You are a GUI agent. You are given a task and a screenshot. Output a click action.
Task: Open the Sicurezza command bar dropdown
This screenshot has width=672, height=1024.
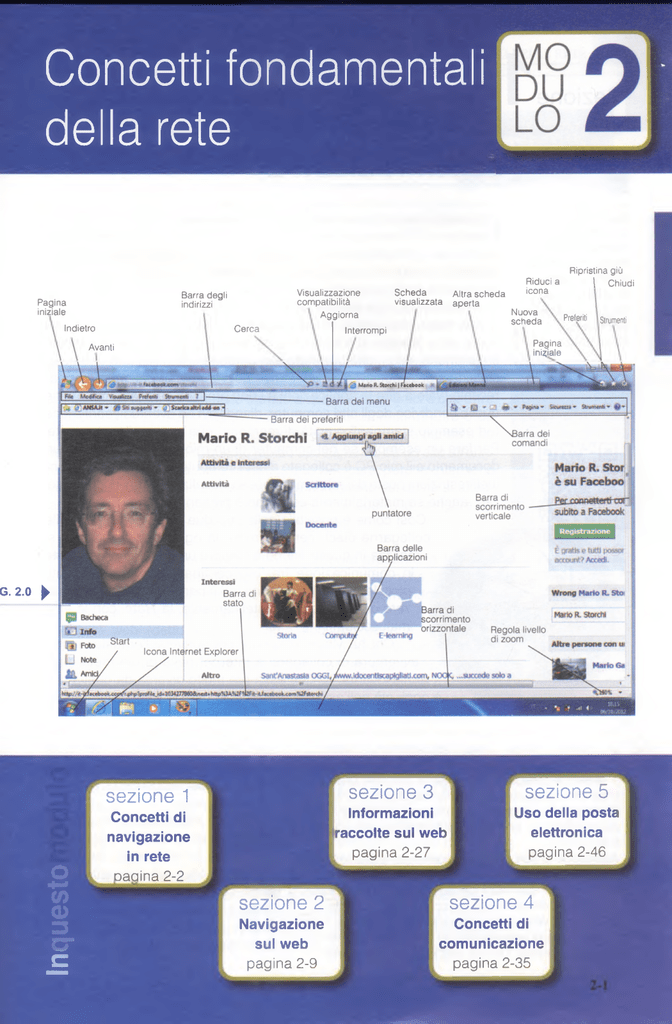point(562,407)
